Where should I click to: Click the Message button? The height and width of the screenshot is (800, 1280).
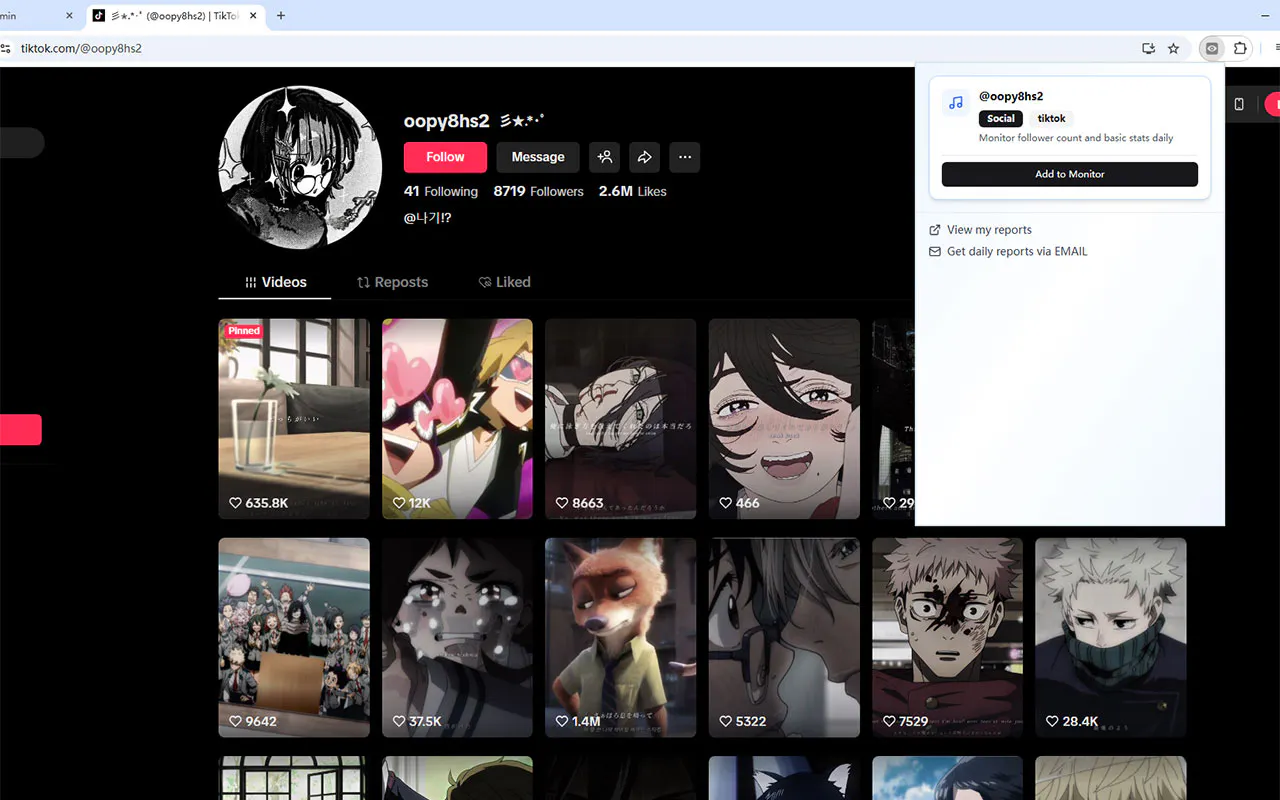click(538, 157)
